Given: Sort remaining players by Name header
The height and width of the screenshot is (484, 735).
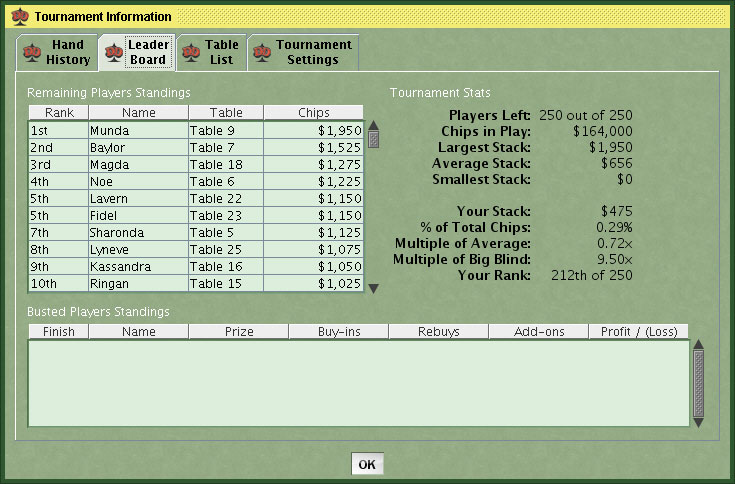Looking at the screenshot, I should 138,113.
